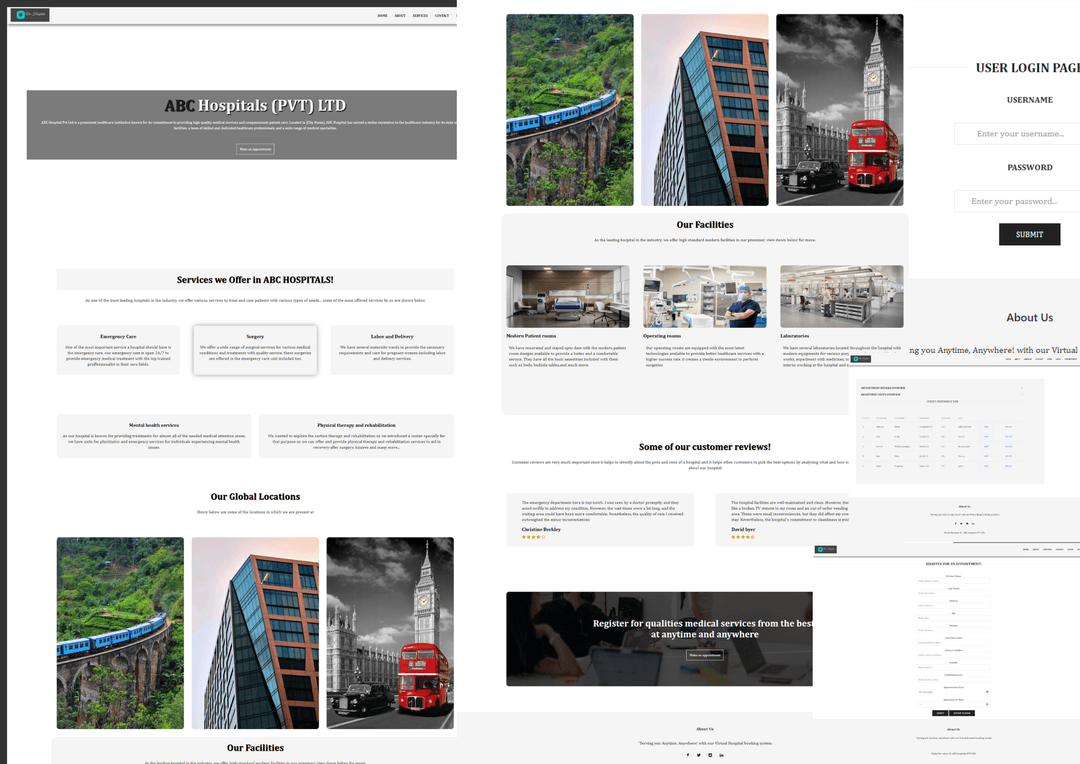Open the LinkedIn icon under the 'Serving you Anytime' tagline
Screen dimensions: 1080x764
(x=722, y=755)
